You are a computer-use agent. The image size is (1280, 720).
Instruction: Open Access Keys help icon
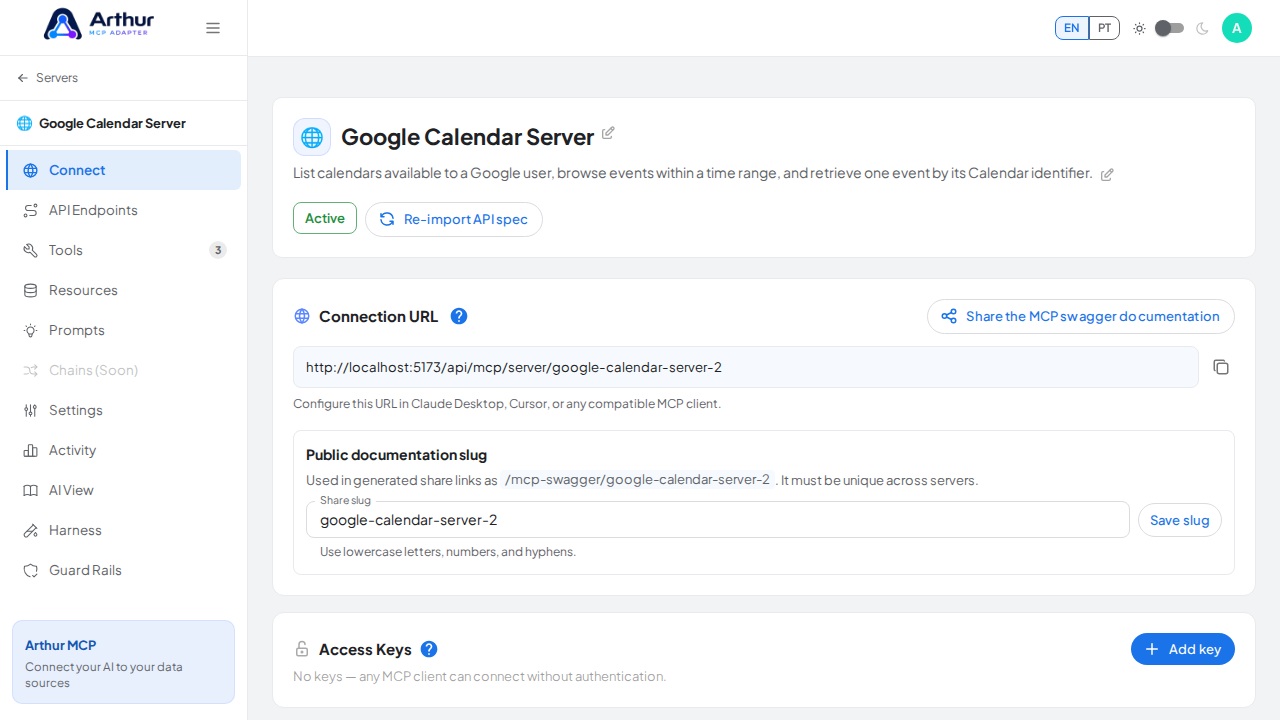tap(429, 649)
